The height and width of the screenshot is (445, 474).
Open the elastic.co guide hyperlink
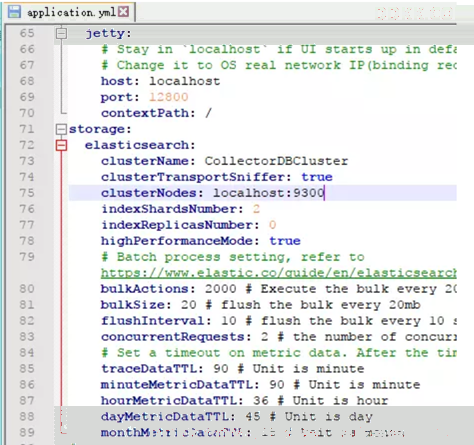(278, 273)
